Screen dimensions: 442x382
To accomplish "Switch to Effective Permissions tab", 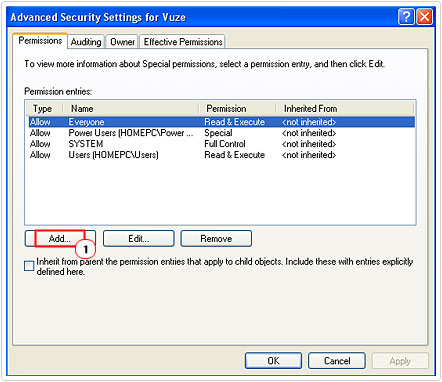I will pyautogui.click(x=183, y=42).
